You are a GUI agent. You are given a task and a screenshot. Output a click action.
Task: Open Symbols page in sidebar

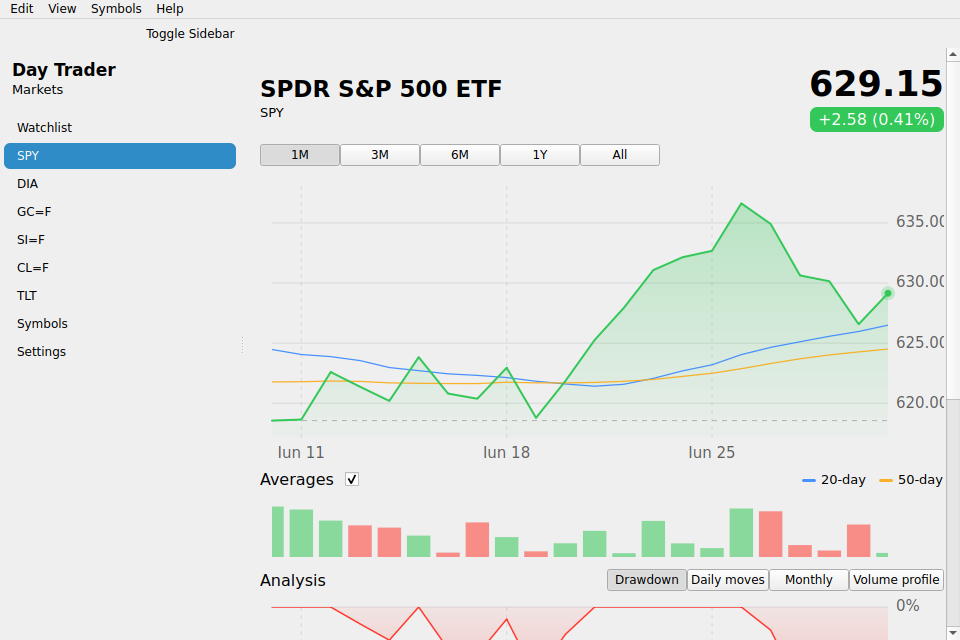pyautogui.click(x=120, y=323)
